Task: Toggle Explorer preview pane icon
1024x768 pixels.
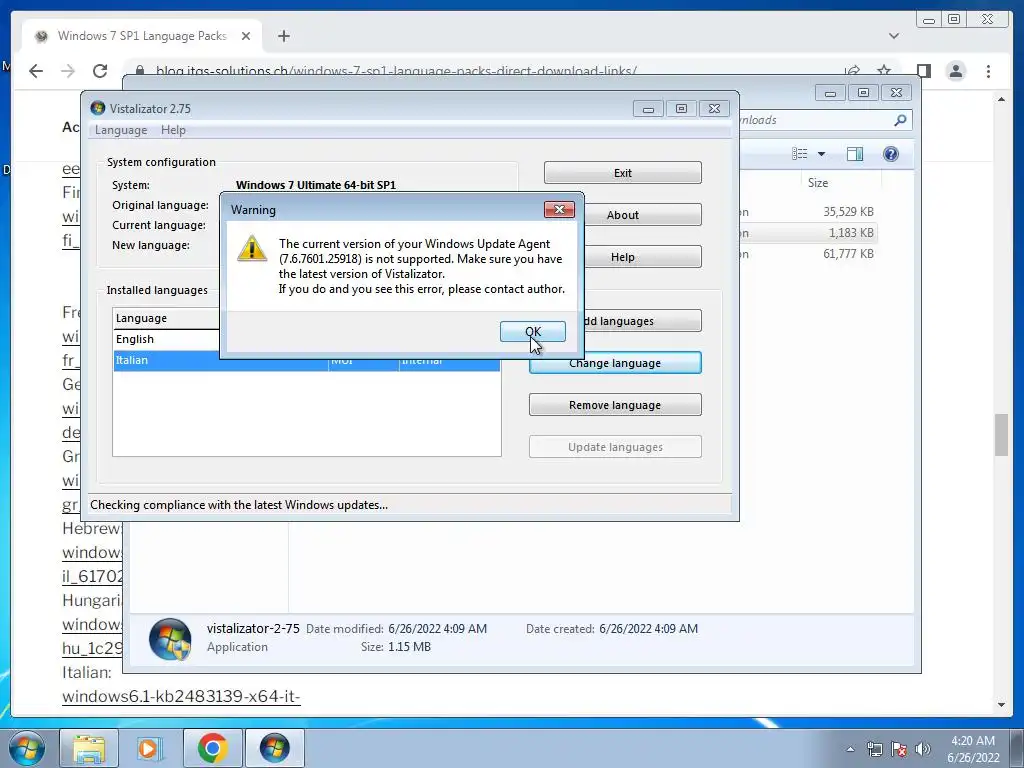Action: pyautogui.click(x=854, y=153)
